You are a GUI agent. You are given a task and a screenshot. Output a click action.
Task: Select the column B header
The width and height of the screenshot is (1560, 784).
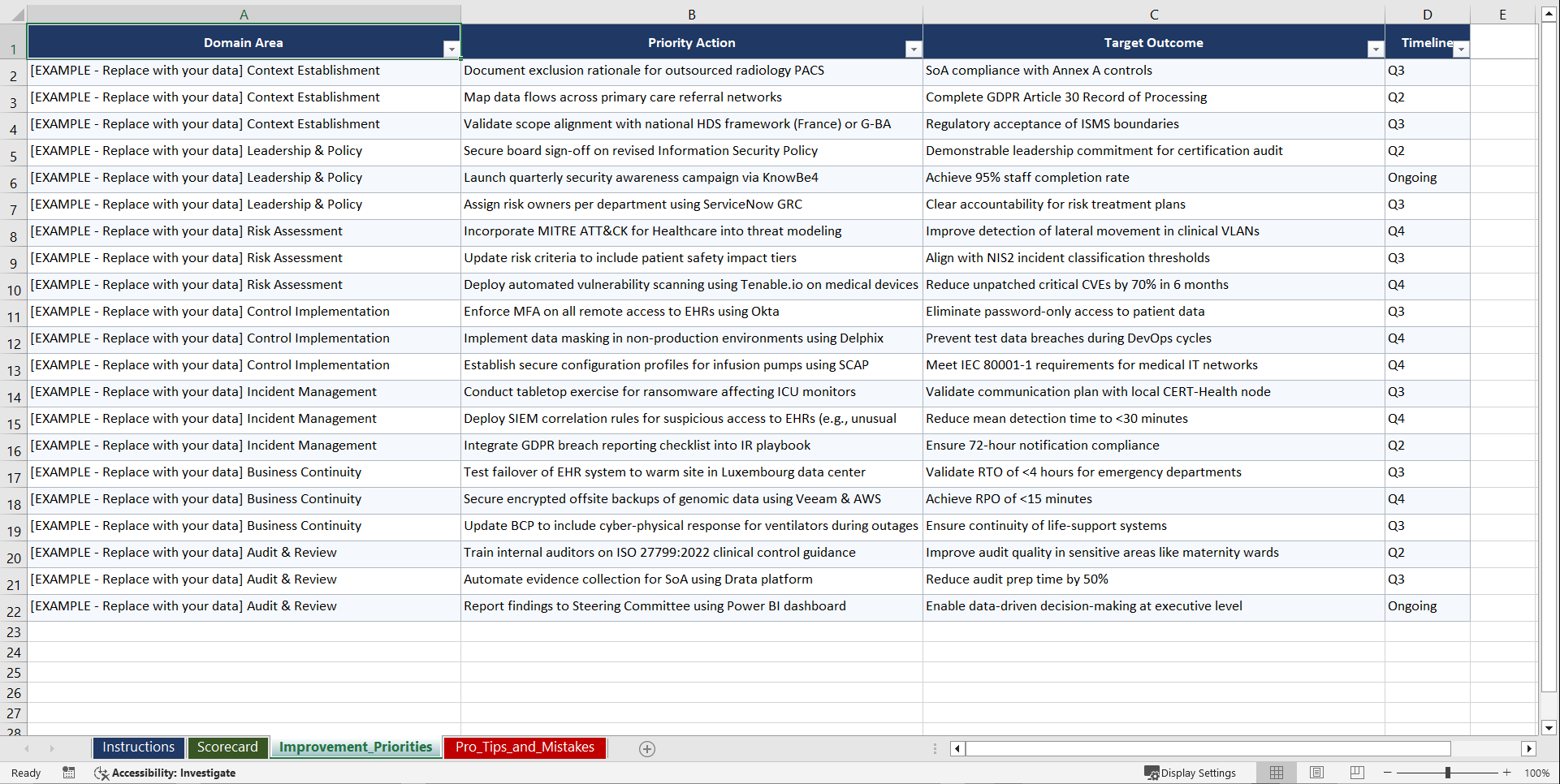tap(691, 14)
